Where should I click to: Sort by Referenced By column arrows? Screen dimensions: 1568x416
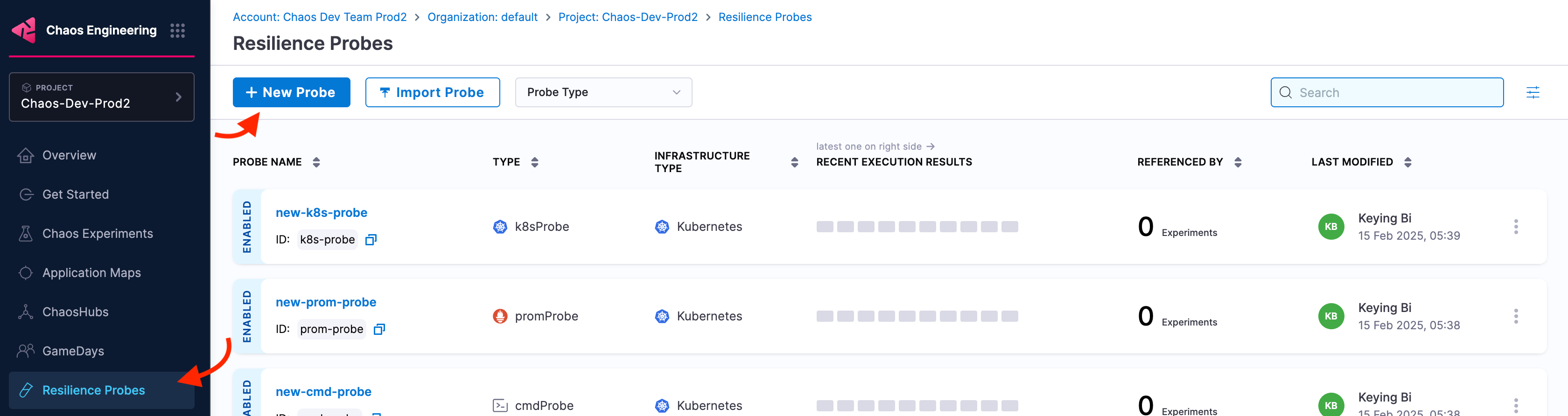[x=1238, y=162]
